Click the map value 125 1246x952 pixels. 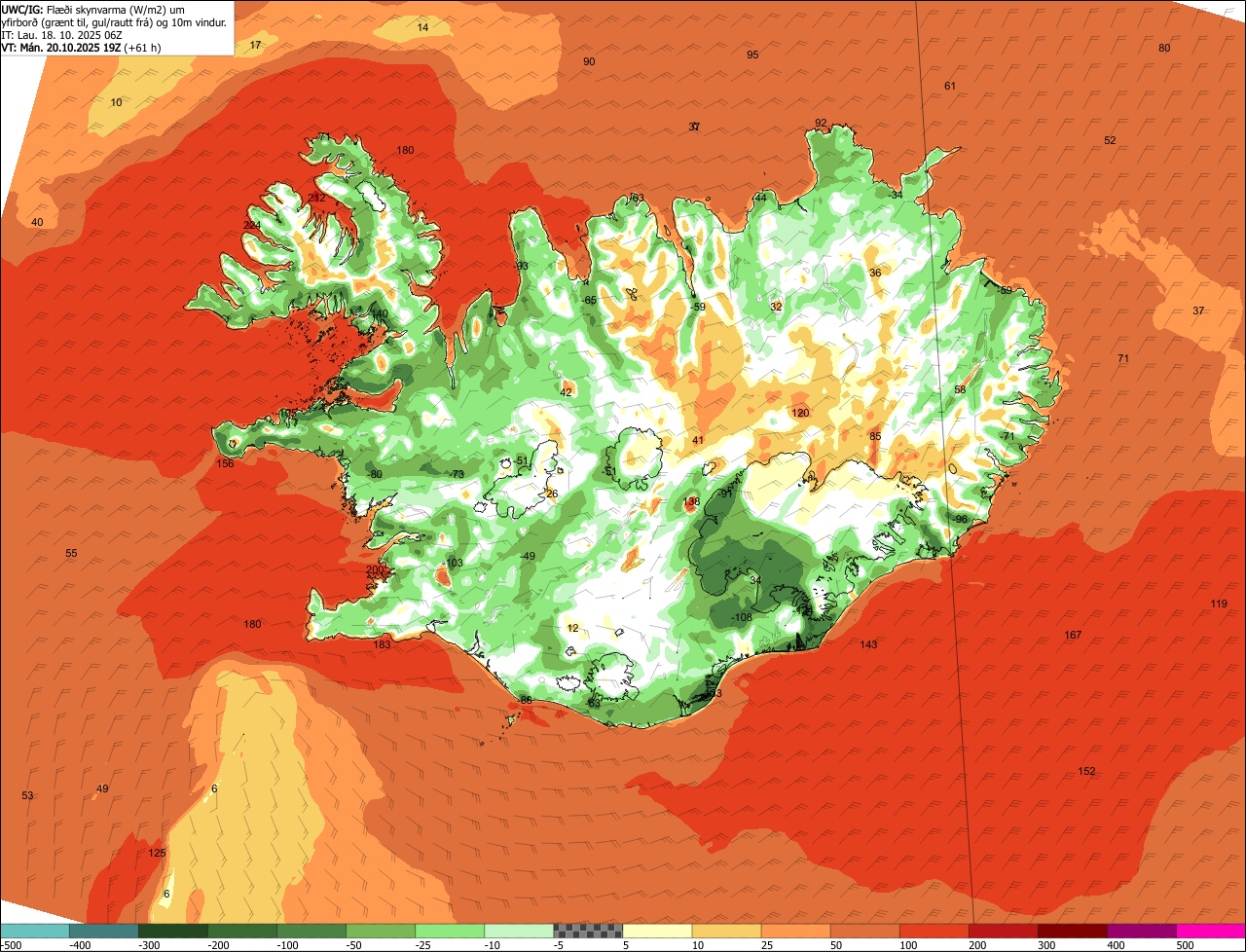157,853
